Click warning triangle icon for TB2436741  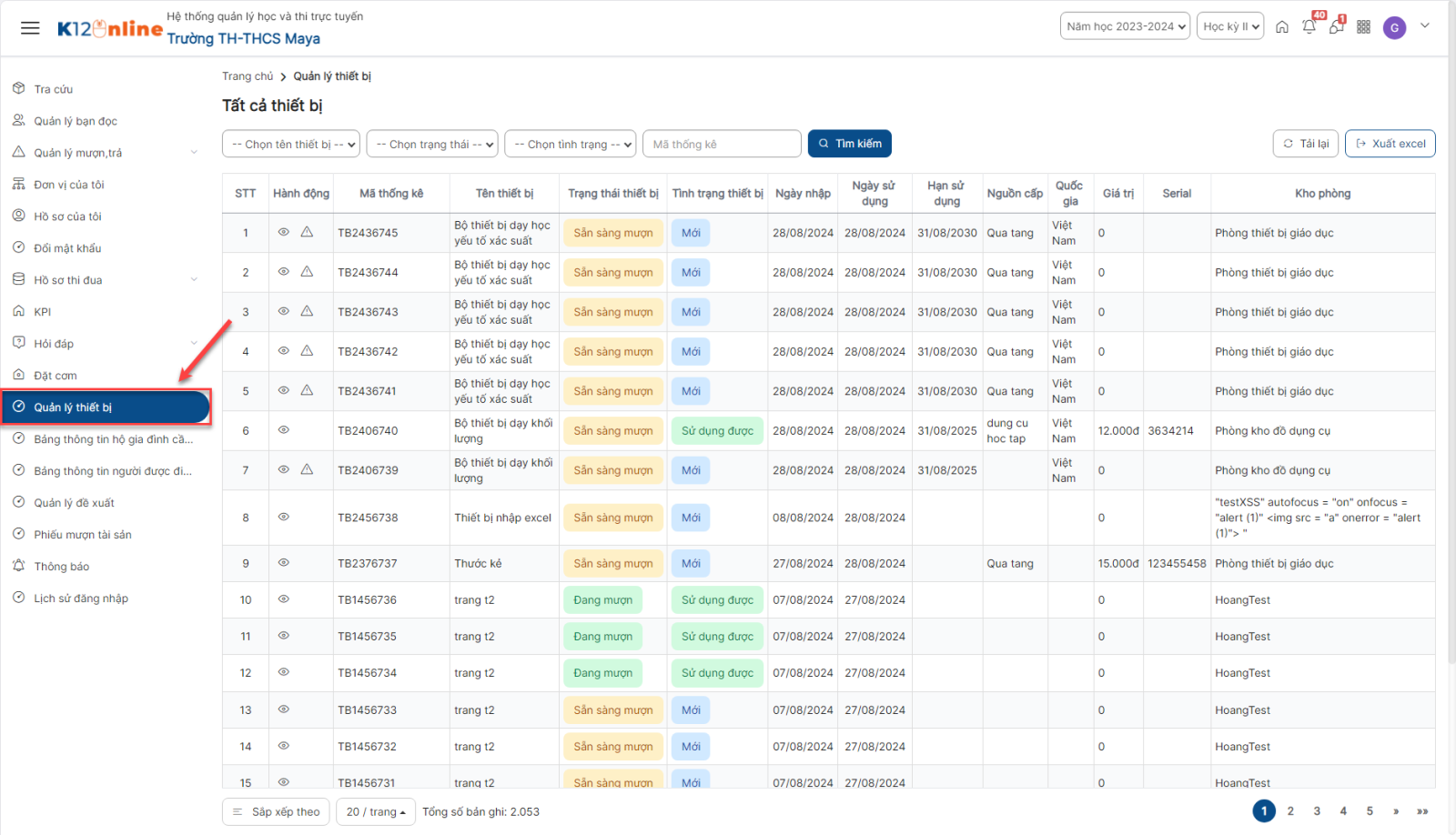click(x=307, y=390)
